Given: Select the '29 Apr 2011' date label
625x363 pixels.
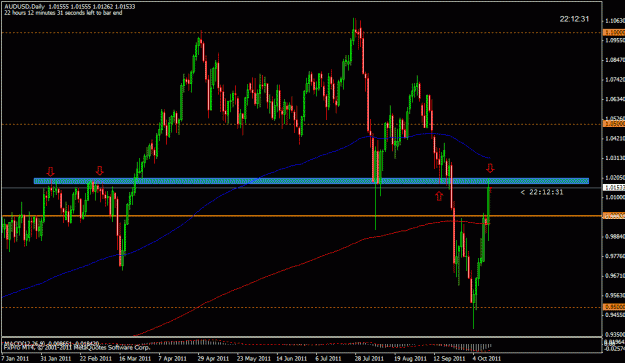Looking at the screenshot, I should pyautogui.click(x=213, y=358).
